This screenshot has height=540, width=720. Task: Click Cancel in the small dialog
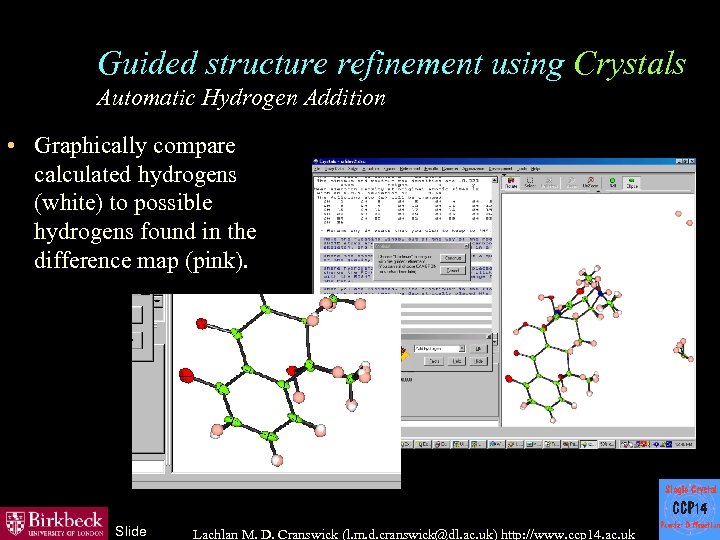click(453, 270)
